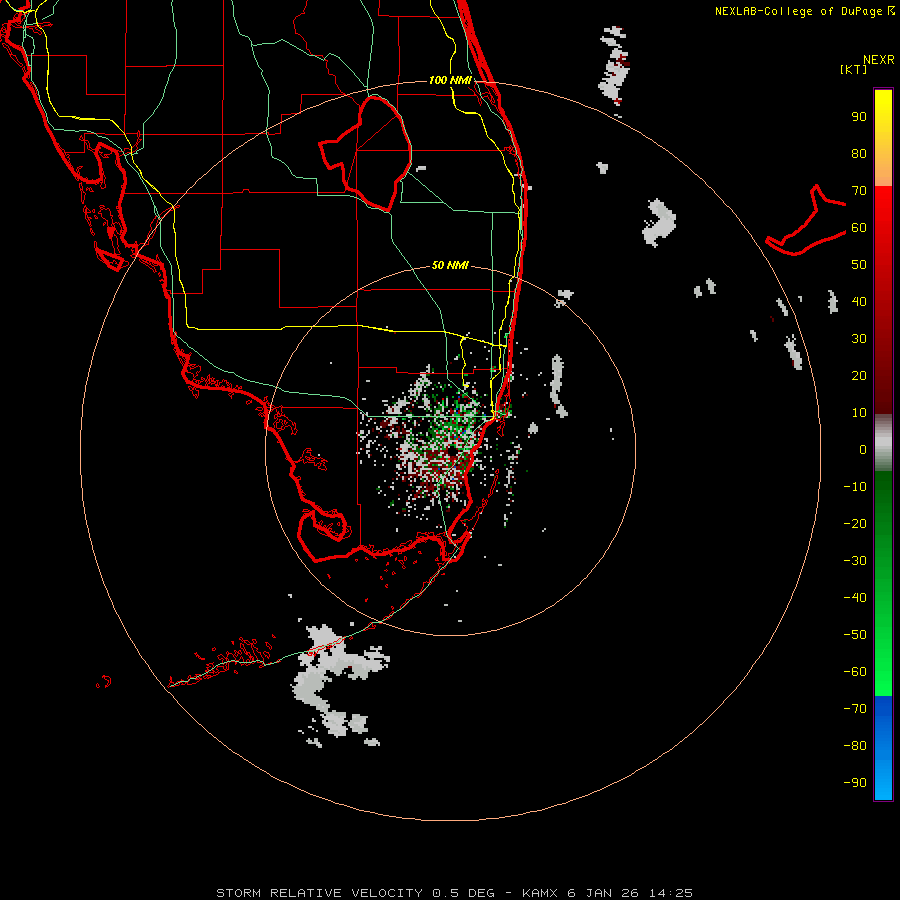Click the 50 value on the velocity scale

[x=859, y=265]
